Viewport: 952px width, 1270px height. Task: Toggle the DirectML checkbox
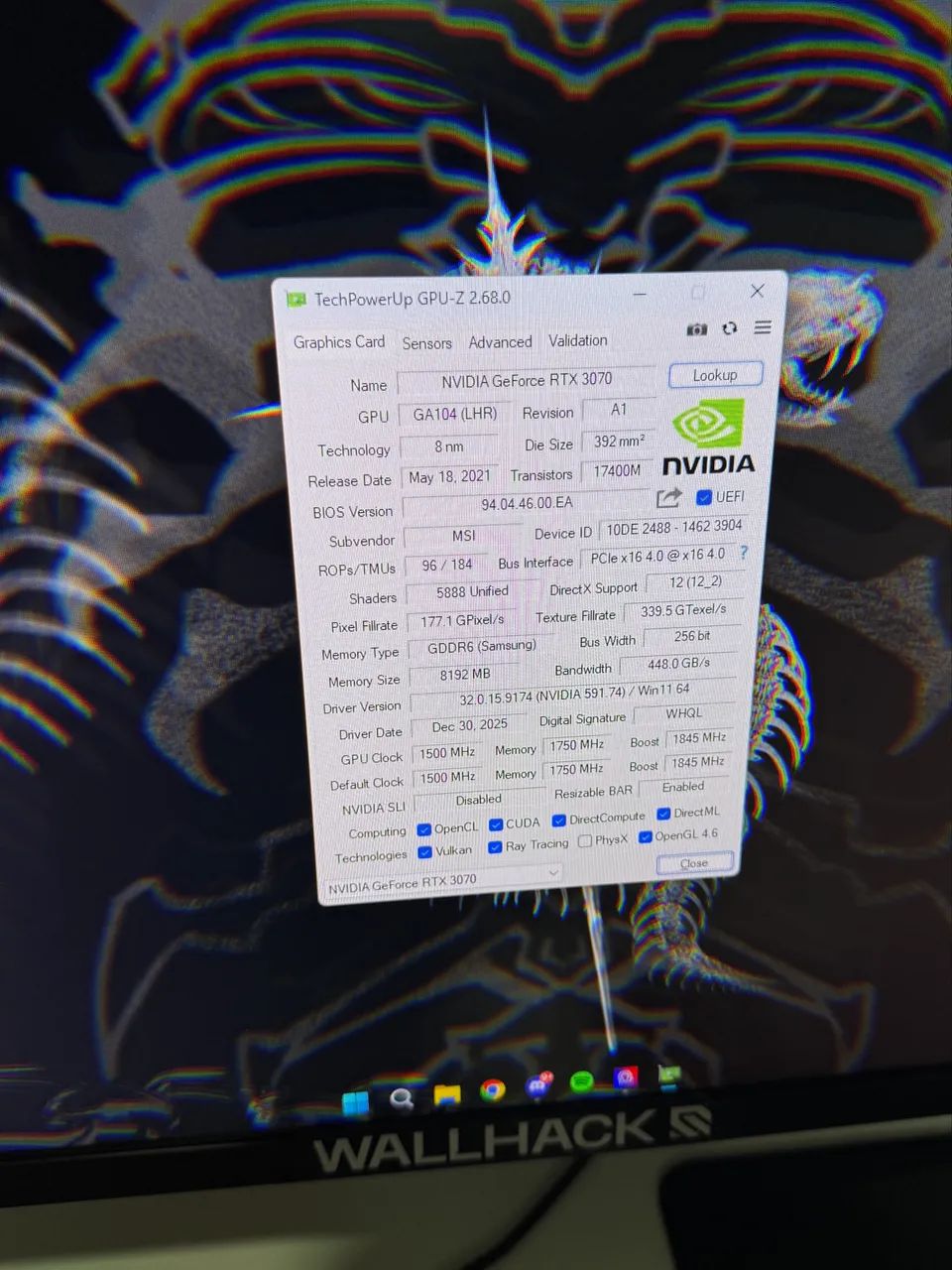click(x=663, y=814)
